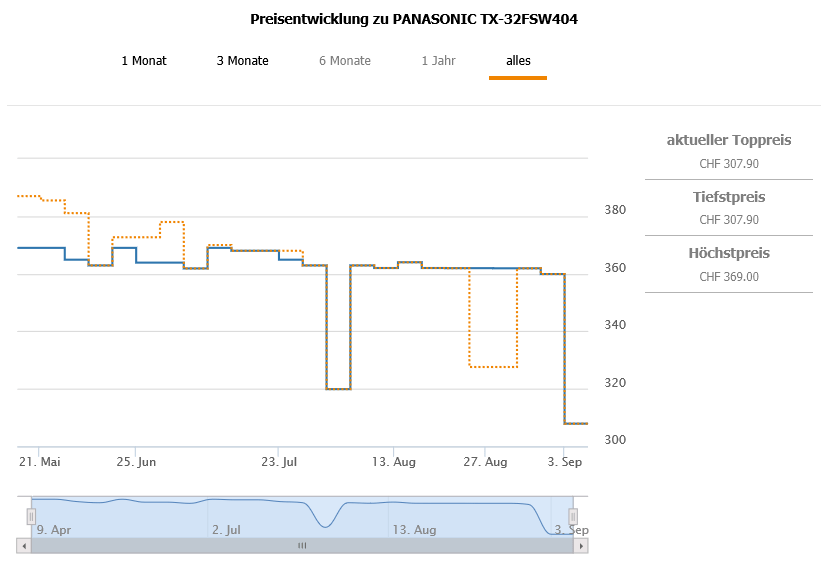This screenshot has height=572, width=825.
Task: Click the aktueller Toppreis heading
Action: click(x=729, y=140)
